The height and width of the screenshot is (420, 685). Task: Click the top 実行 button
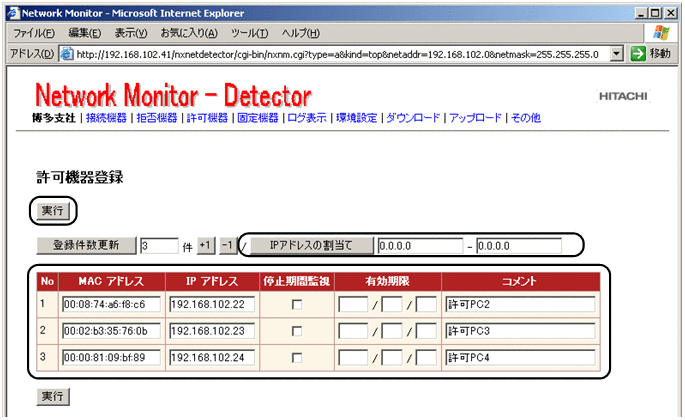click(52, 211)
